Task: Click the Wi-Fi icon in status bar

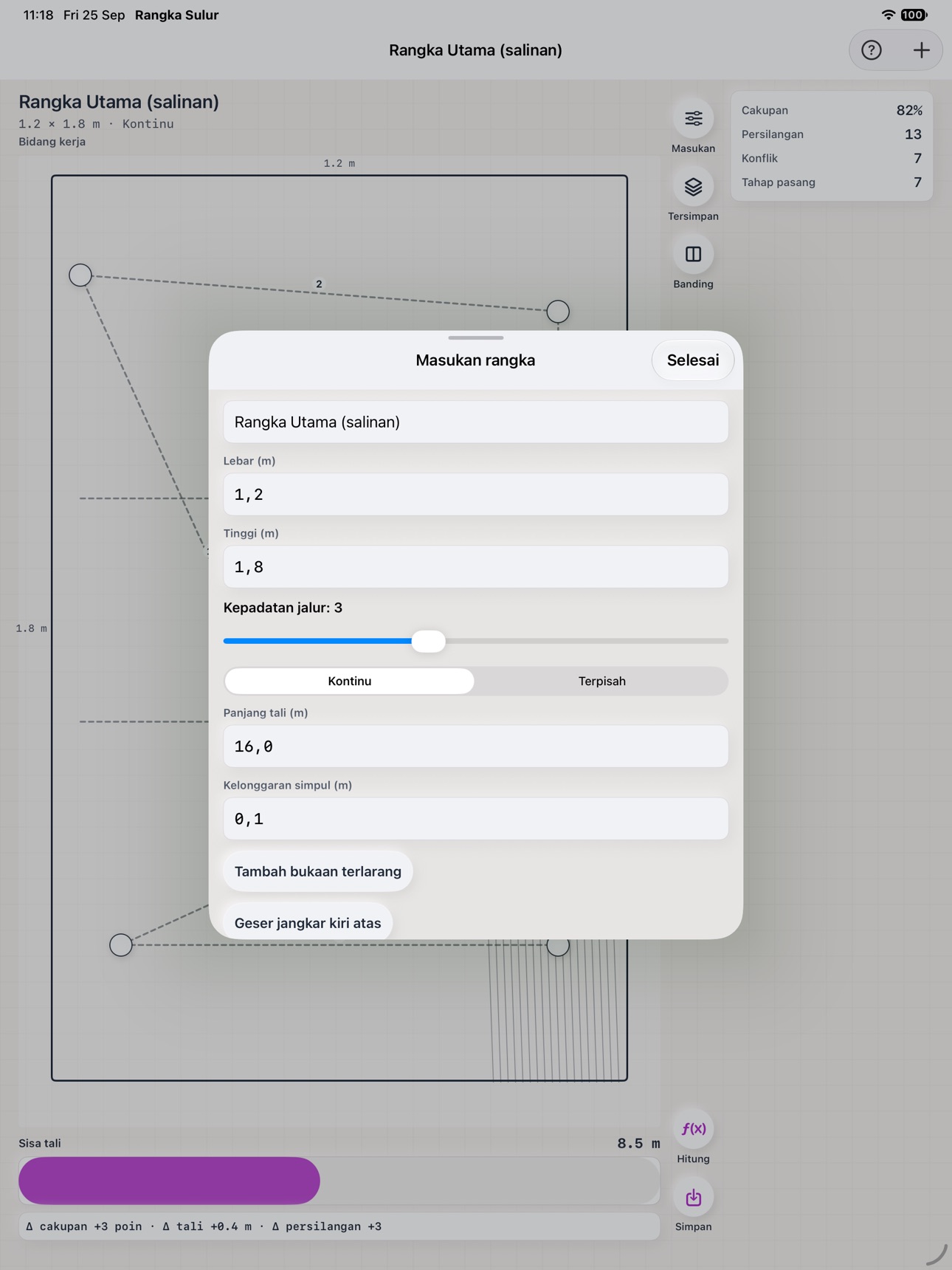Action: click(x=889, y=15)
